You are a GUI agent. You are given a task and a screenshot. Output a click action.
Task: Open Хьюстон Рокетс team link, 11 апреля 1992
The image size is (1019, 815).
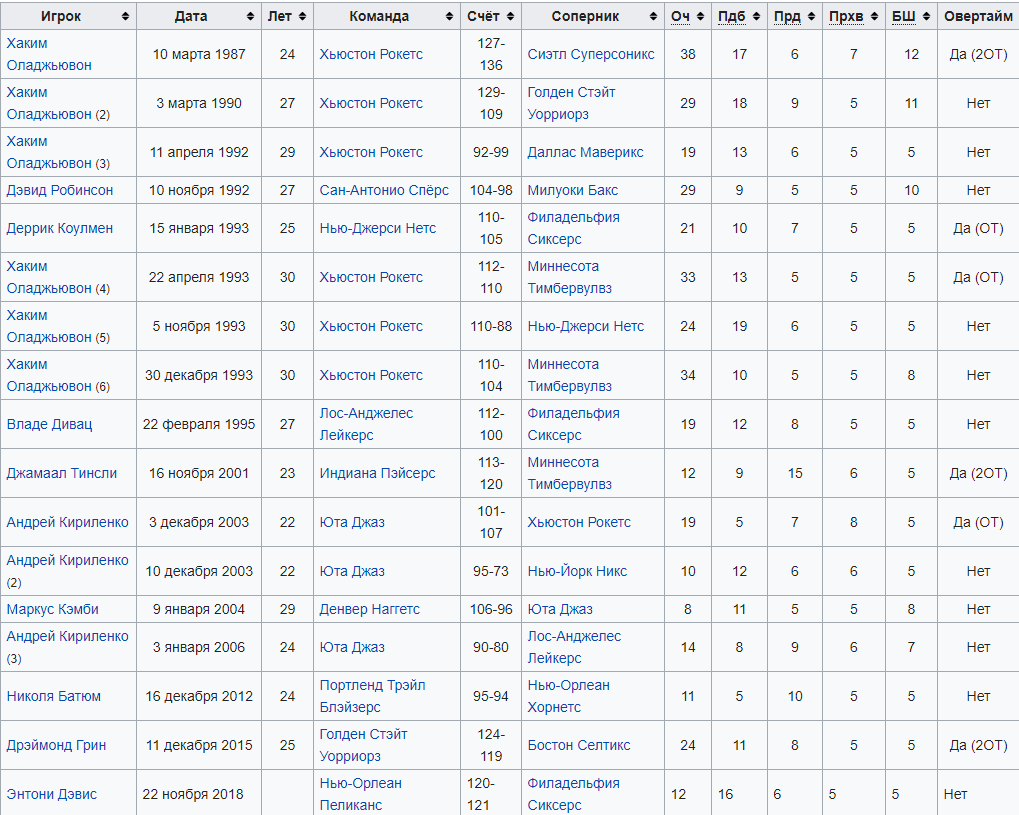(371, 152)
